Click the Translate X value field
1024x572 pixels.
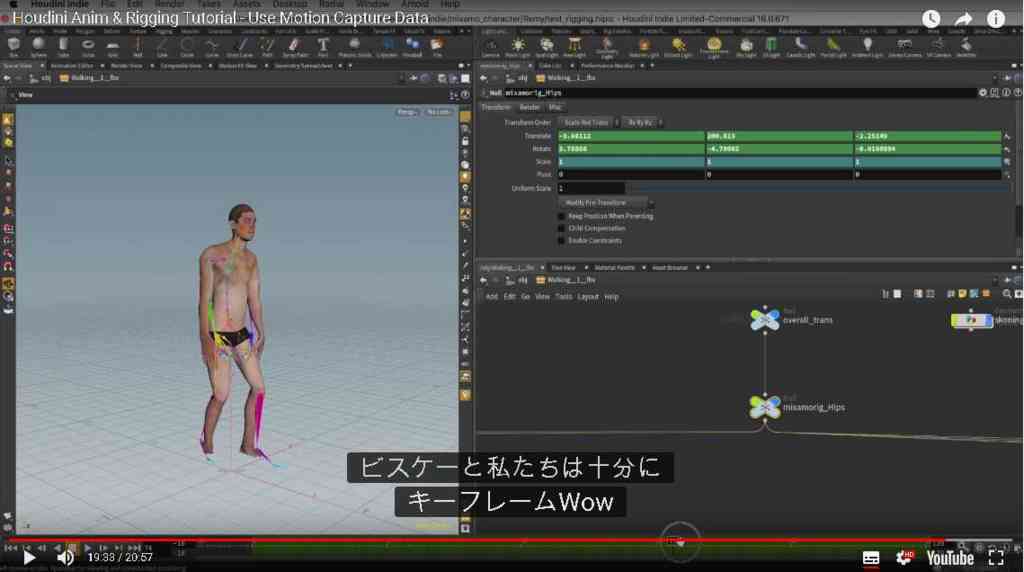[631, 136]
